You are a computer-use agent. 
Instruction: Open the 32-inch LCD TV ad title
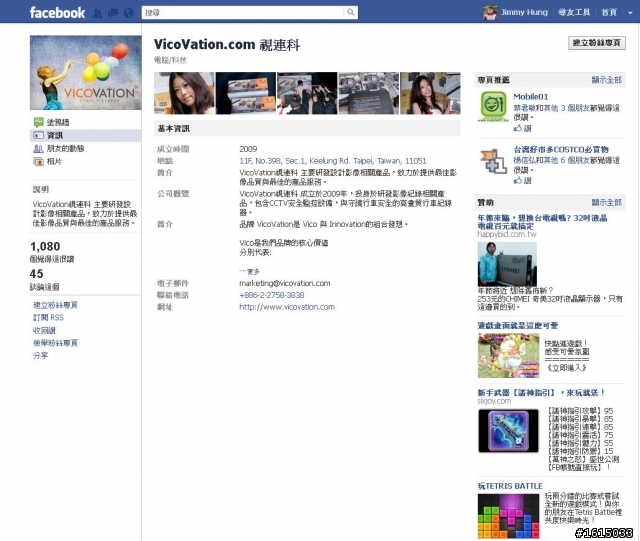point(542,222)
